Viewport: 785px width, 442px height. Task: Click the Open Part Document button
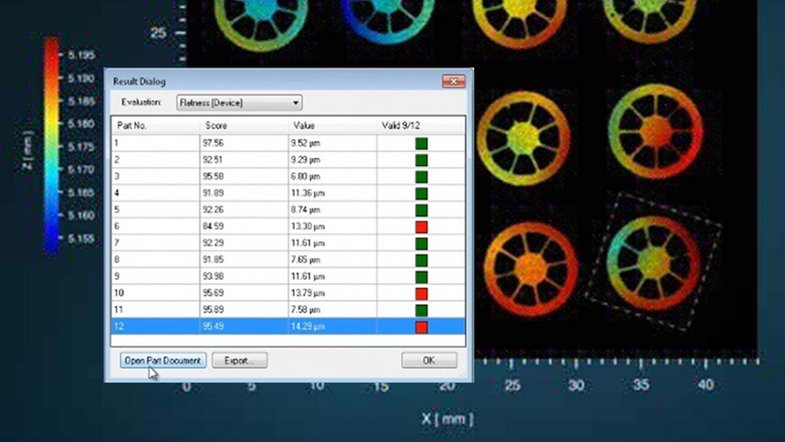(162, 360)
